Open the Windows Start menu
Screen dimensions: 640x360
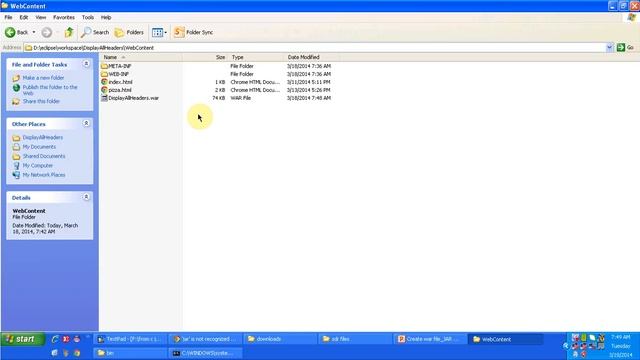click(22, 339)
